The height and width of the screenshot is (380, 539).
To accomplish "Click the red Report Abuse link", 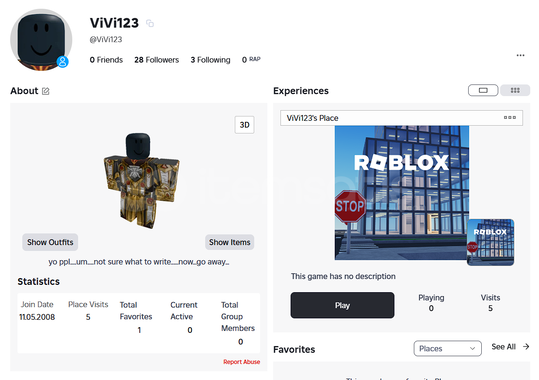I will coord(242,362).
